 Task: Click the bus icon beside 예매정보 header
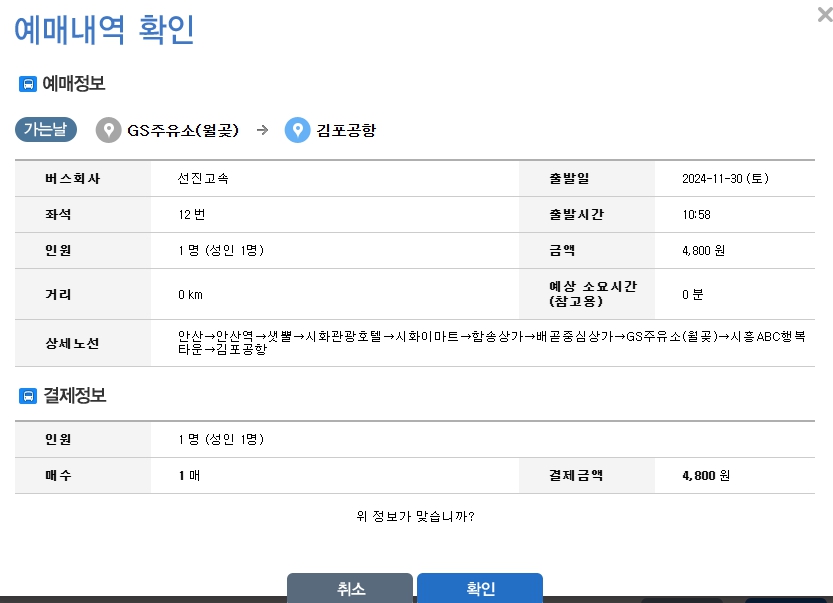(x=29, y=83)
